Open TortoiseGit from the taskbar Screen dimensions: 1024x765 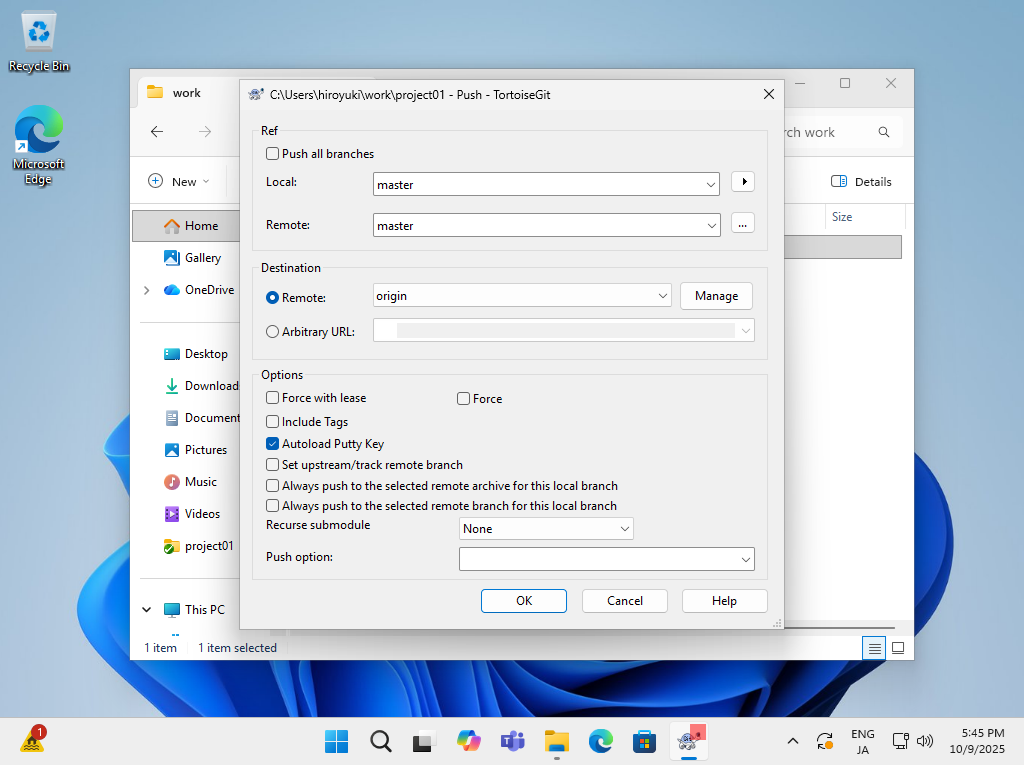click(686, 741)
